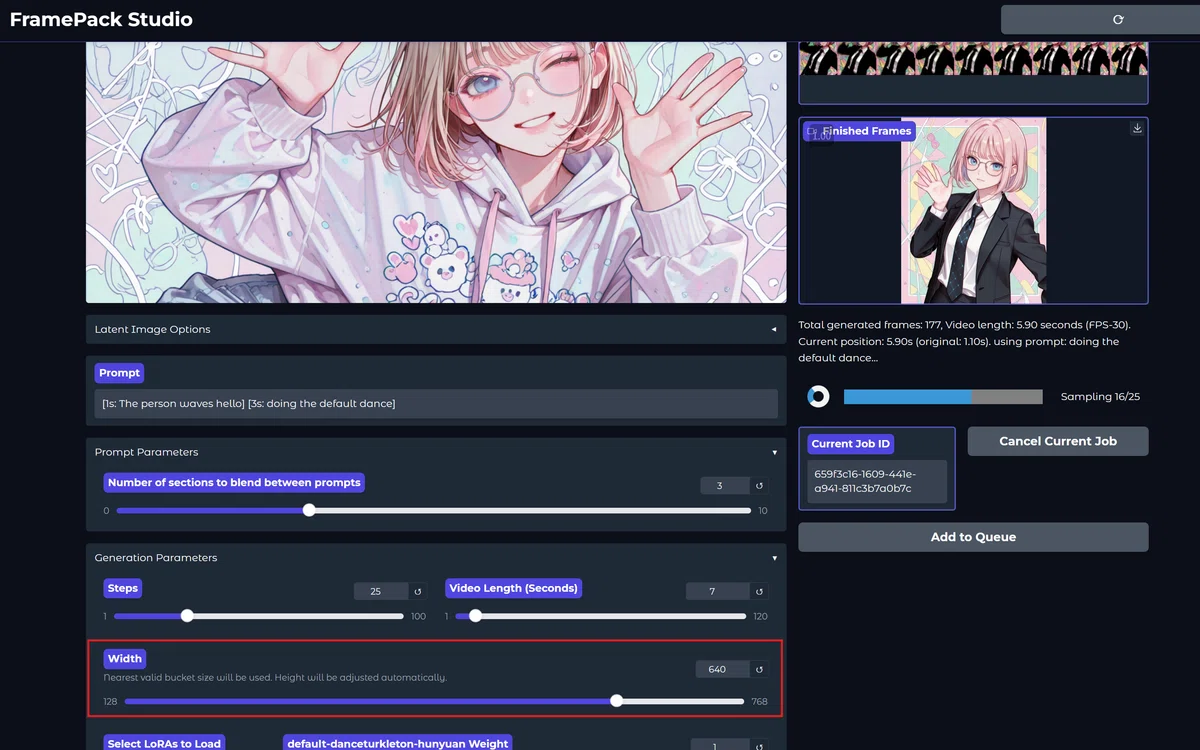Edit the Width number field showing 640
Image resolution: width=1200 pixels, height=750 pixels.
(x=722, y=669)
